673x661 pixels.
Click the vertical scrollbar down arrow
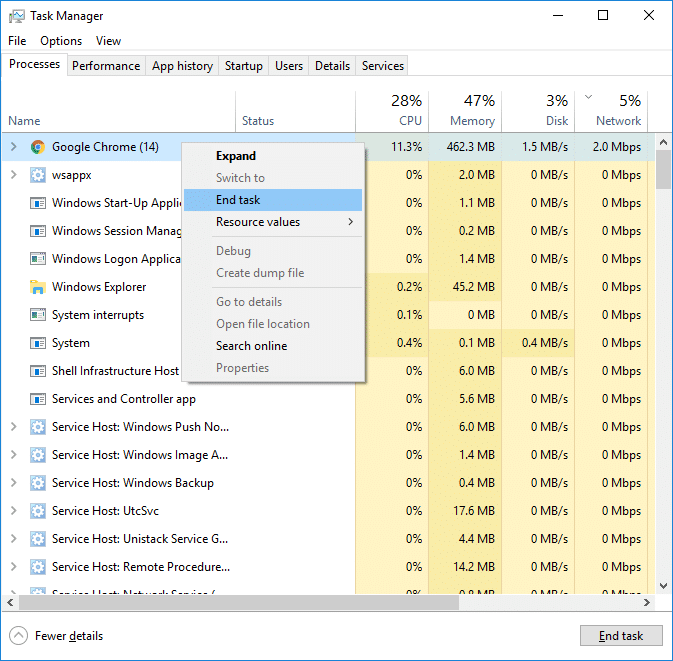(664, 586)
